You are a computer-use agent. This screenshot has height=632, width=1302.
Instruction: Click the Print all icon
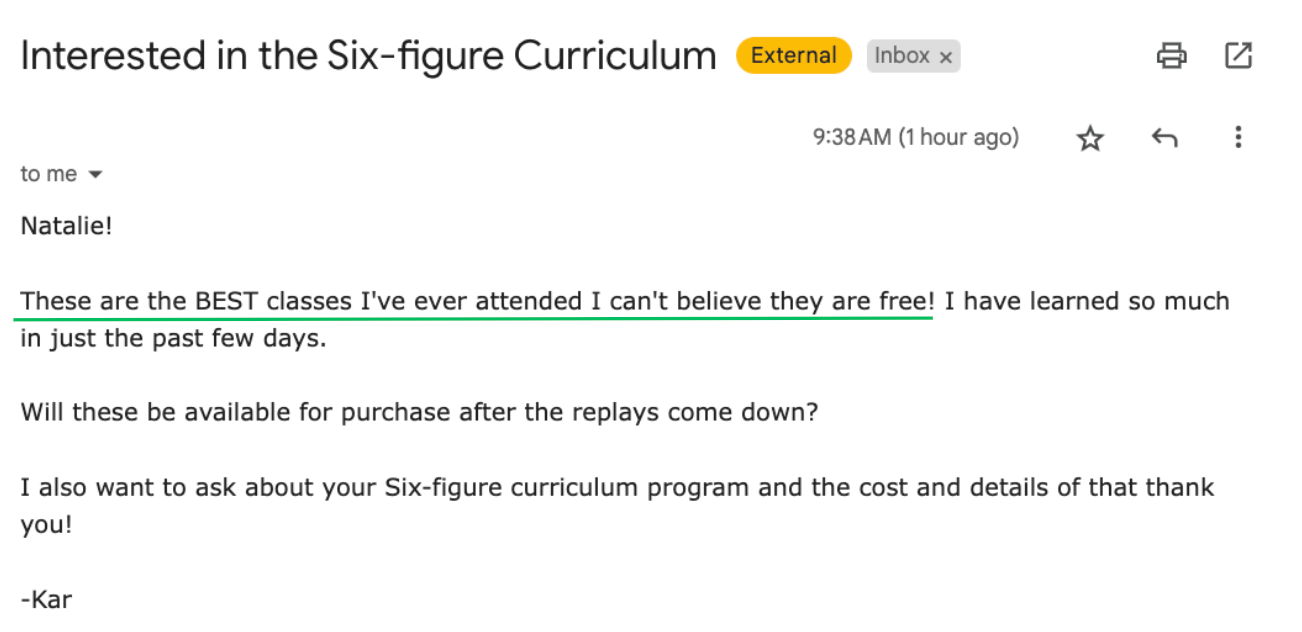1171,56
